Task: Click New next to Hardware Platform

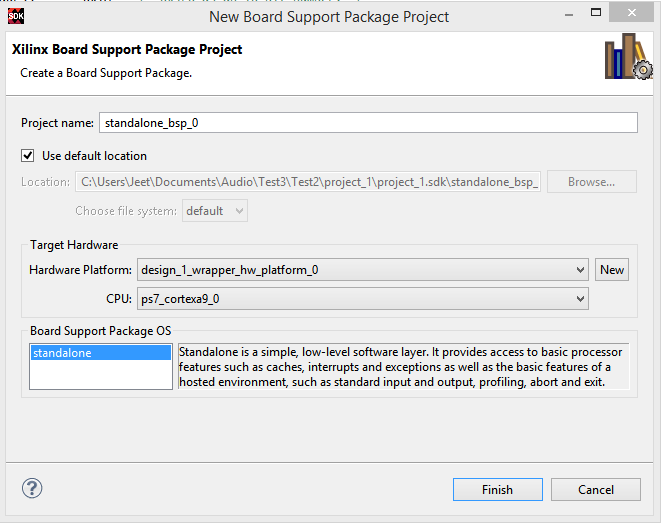Action: click(x=612, y=270)
